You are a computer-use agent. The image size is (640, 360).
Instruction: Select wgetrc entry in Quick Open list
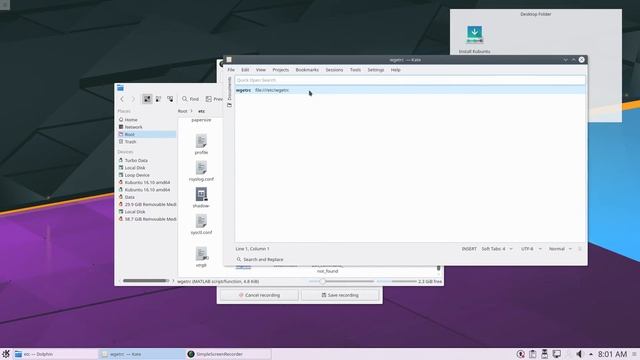(410, 90)
